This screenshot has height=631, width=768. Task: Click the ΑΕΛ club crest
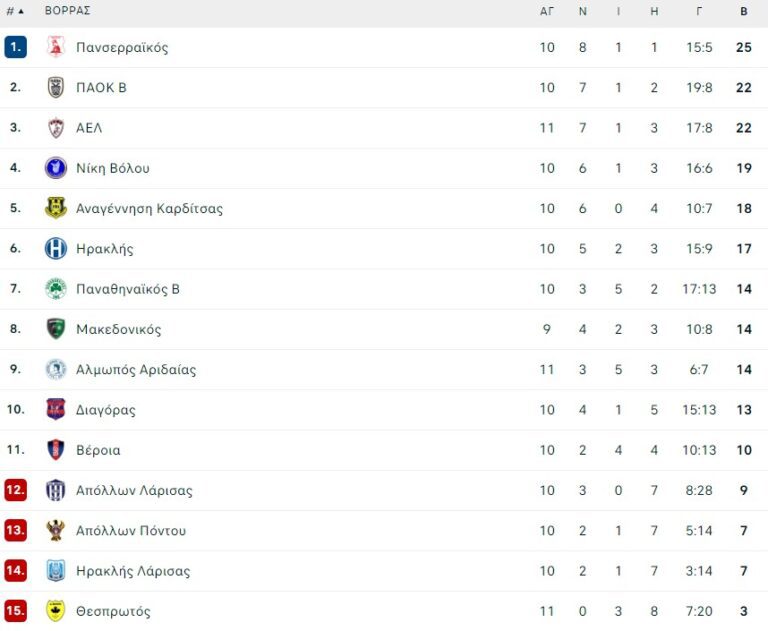pyautogui.click(x=56, y=128)
